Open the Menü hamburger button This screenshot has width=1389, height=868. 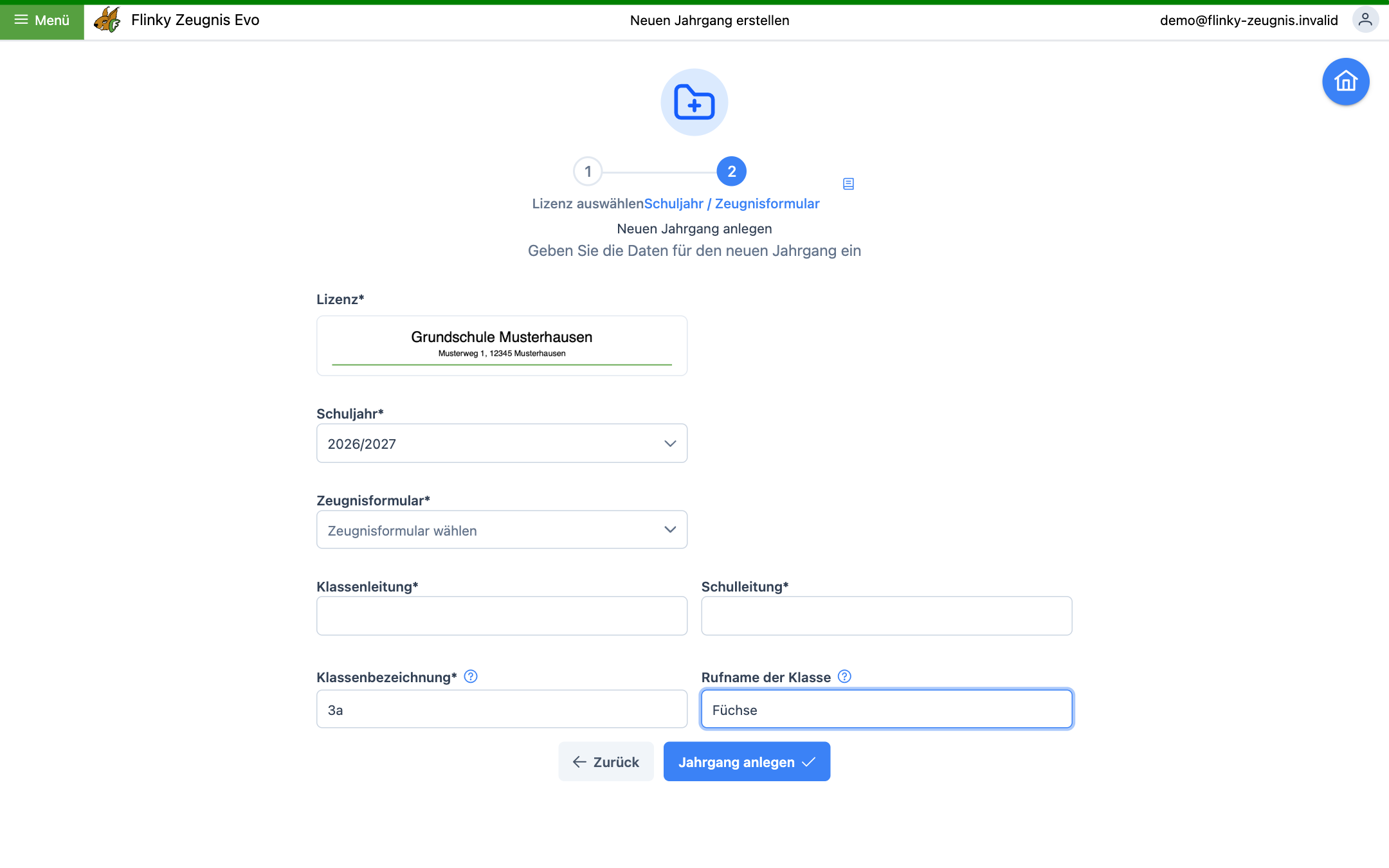[42, 21]
